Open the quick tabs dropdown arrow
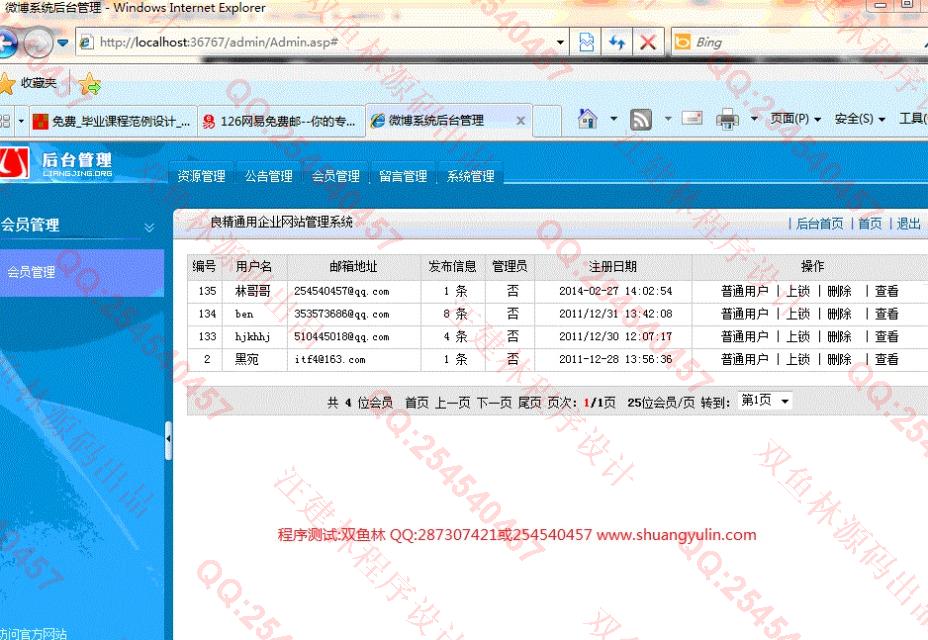Screen dimensions: 928x640 21,121
